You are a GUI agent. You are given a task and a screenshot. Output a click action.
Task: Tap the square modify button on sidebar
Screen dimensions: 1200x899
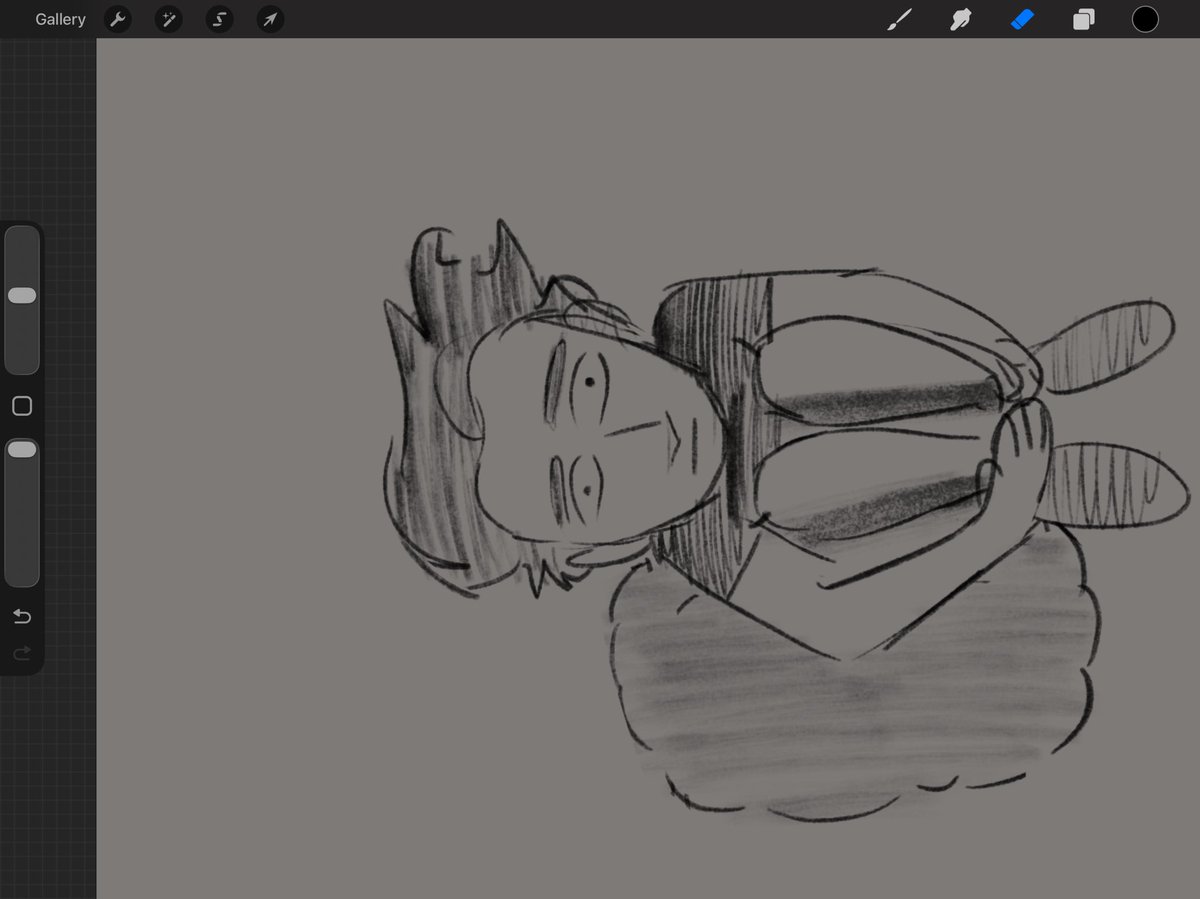22,406
